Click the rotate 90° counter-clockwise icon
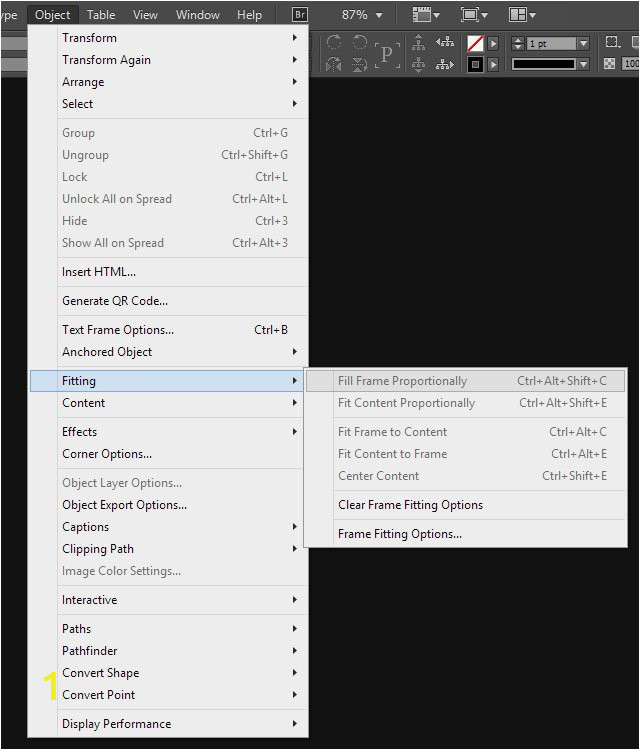The height and width of the screenshot is (750, 640). 360,42
